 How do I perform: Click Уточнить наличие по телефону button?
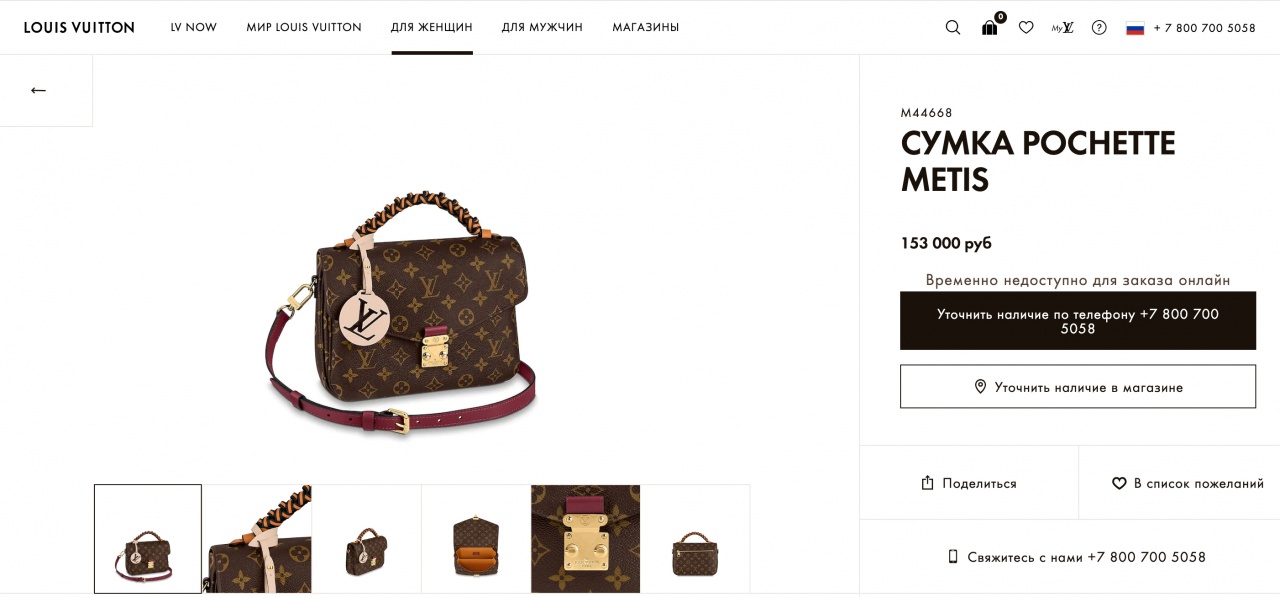1078,321
